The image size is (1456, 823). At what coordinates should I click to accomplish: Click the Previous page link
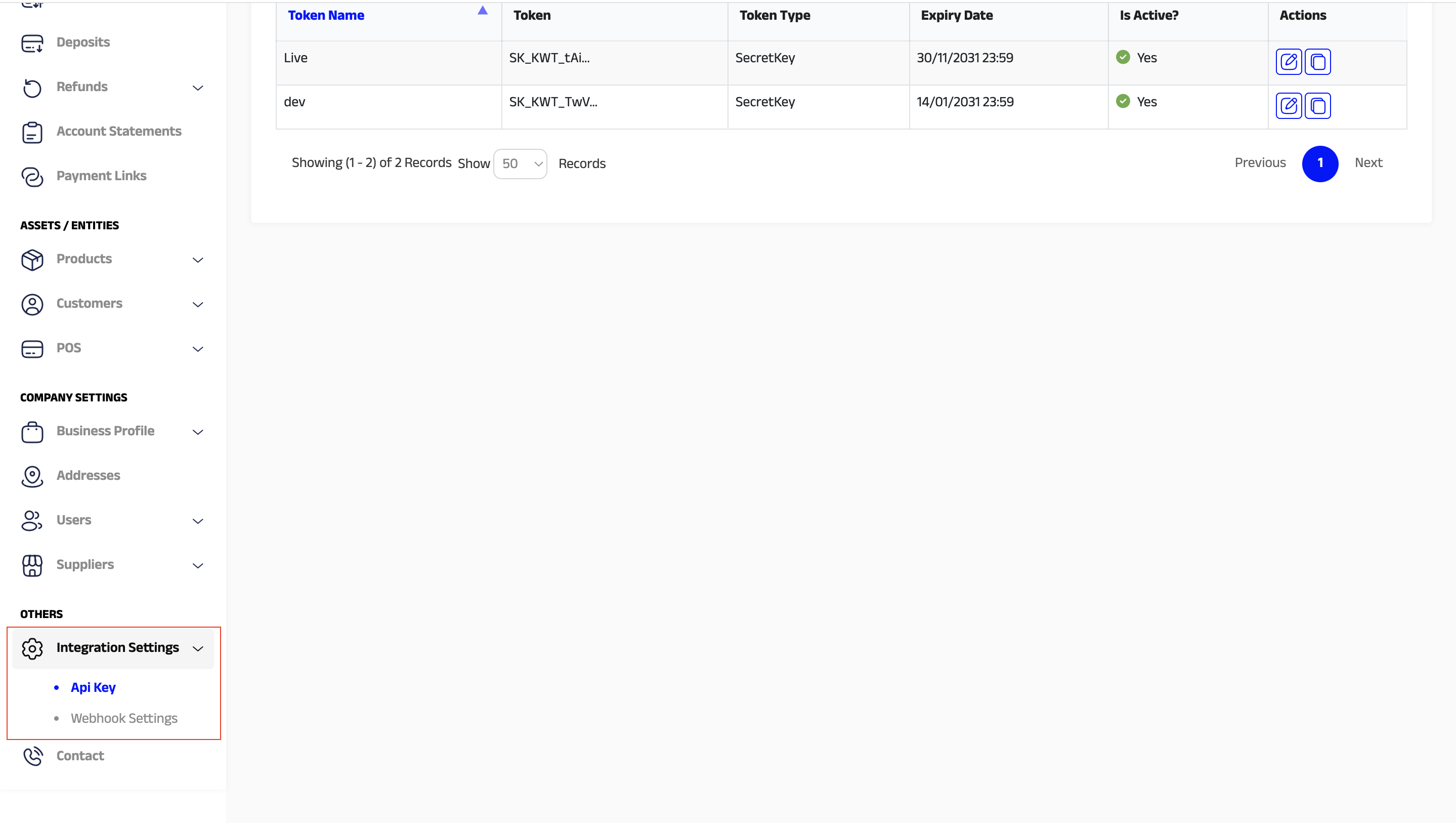[1259, 163]
